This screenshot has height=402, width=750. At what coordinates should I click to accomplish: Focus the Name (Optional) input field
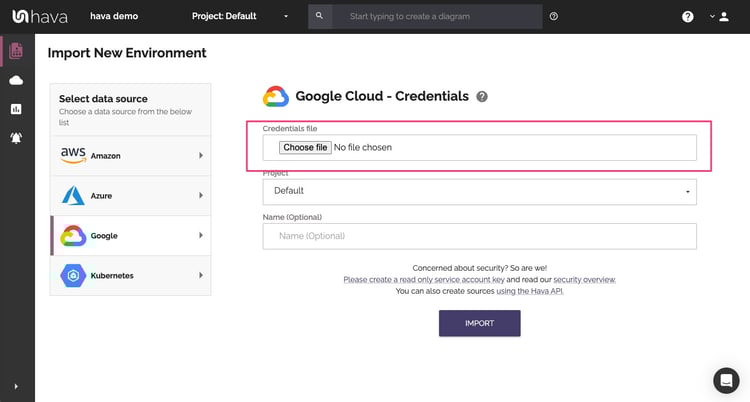pos(479,236)
